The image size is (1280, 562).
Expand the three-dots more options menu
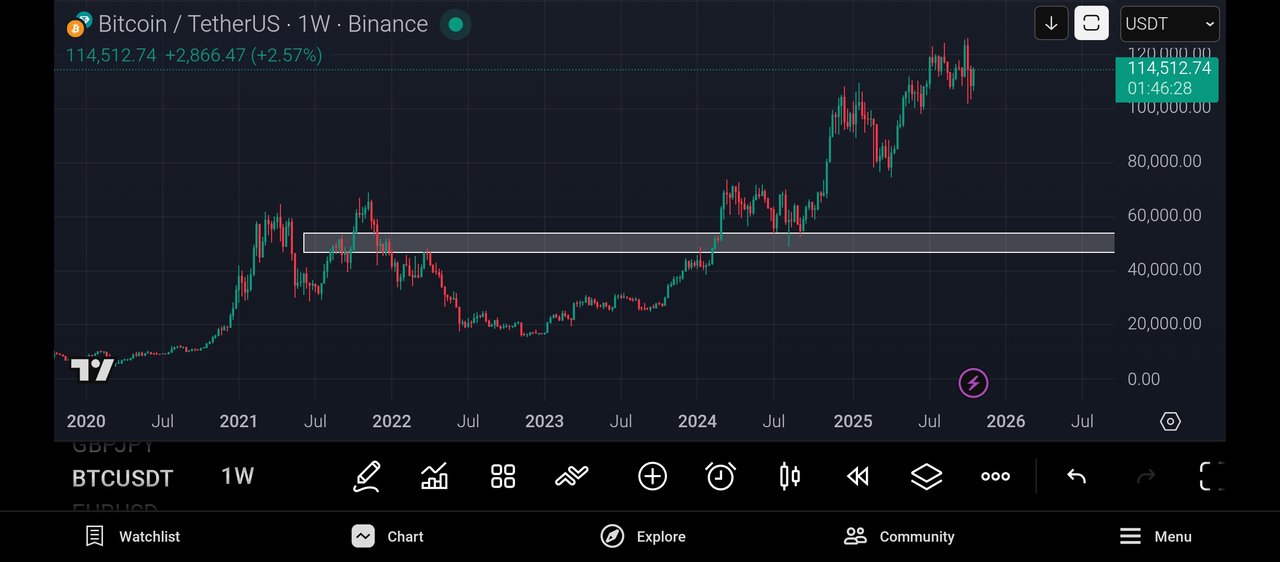(x=995, y=477)
